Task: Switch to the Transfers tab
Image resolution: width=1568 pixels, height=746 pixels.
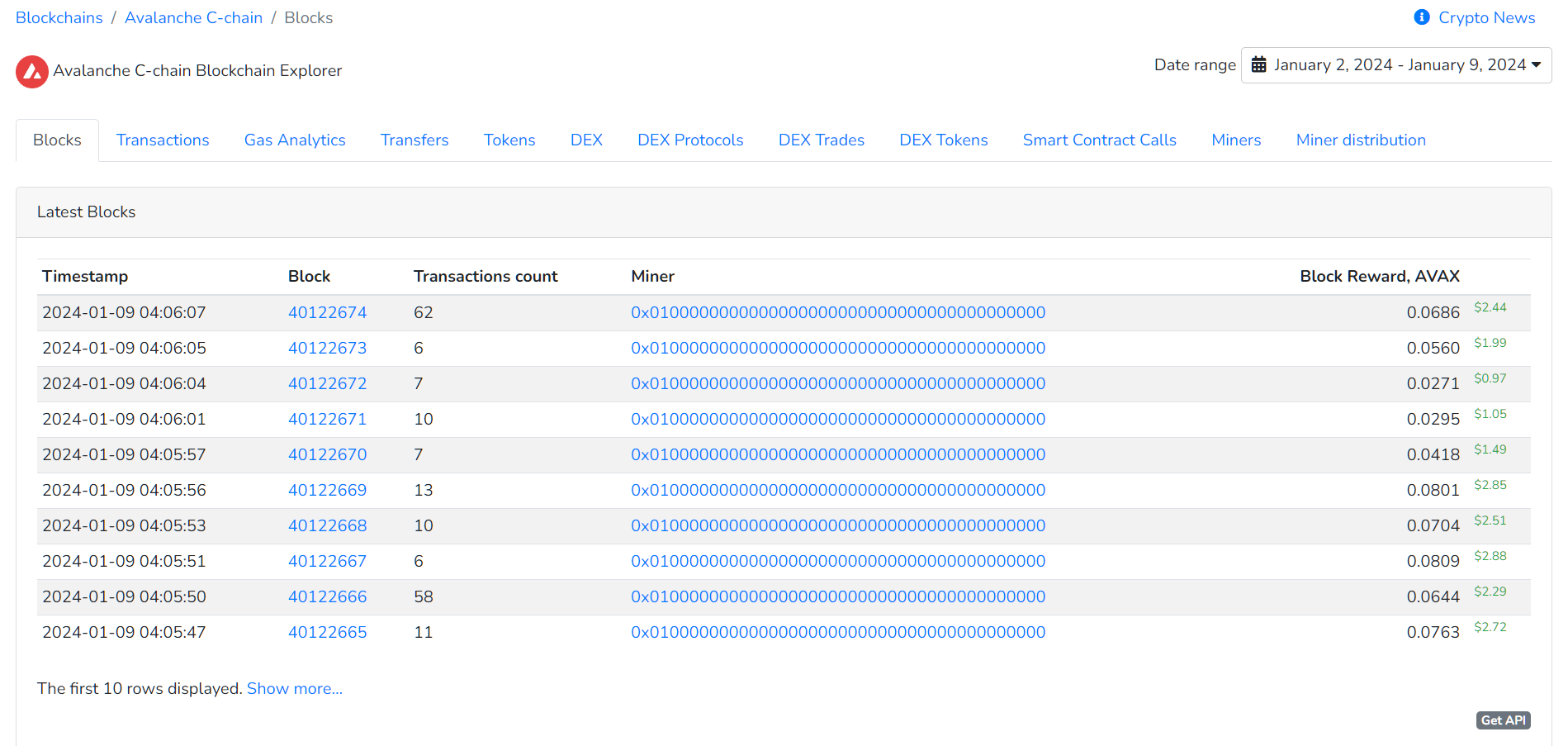Action: coord(415,140)
